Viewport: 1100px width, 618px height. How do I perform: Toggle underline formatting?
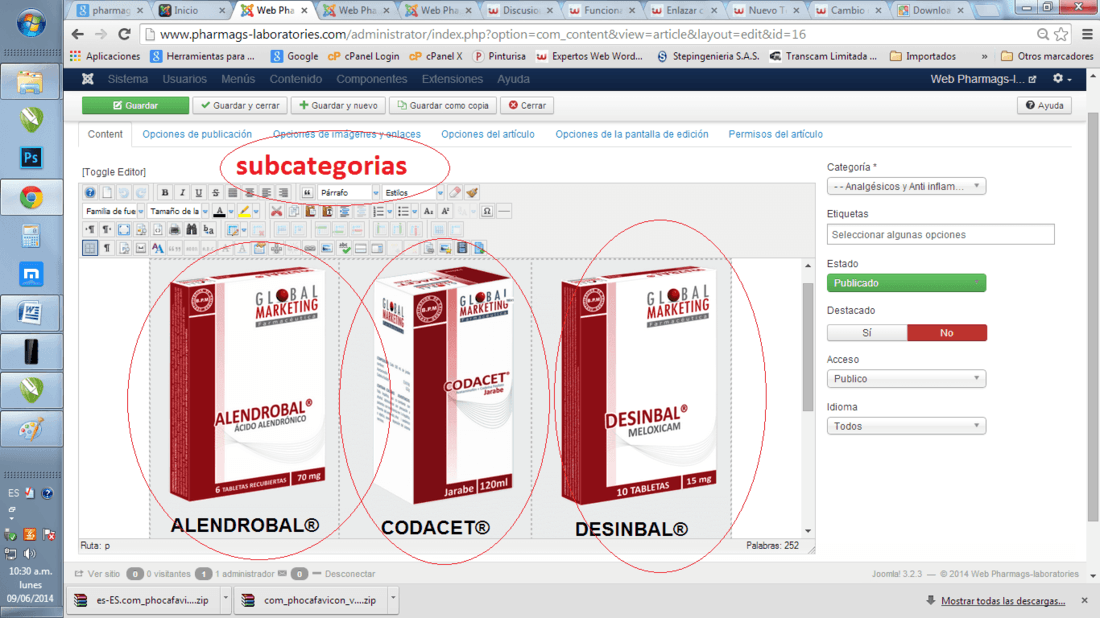coord(199,193)
